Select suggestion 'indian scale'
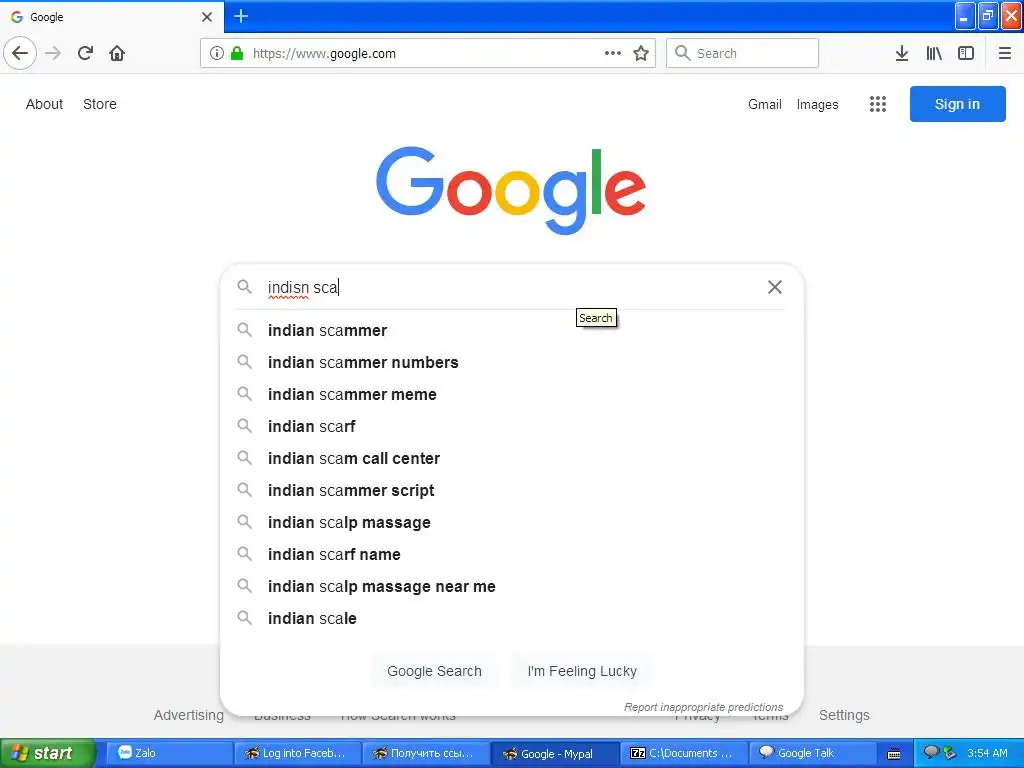The image size is (1024, 768). [x=512, y=618]
